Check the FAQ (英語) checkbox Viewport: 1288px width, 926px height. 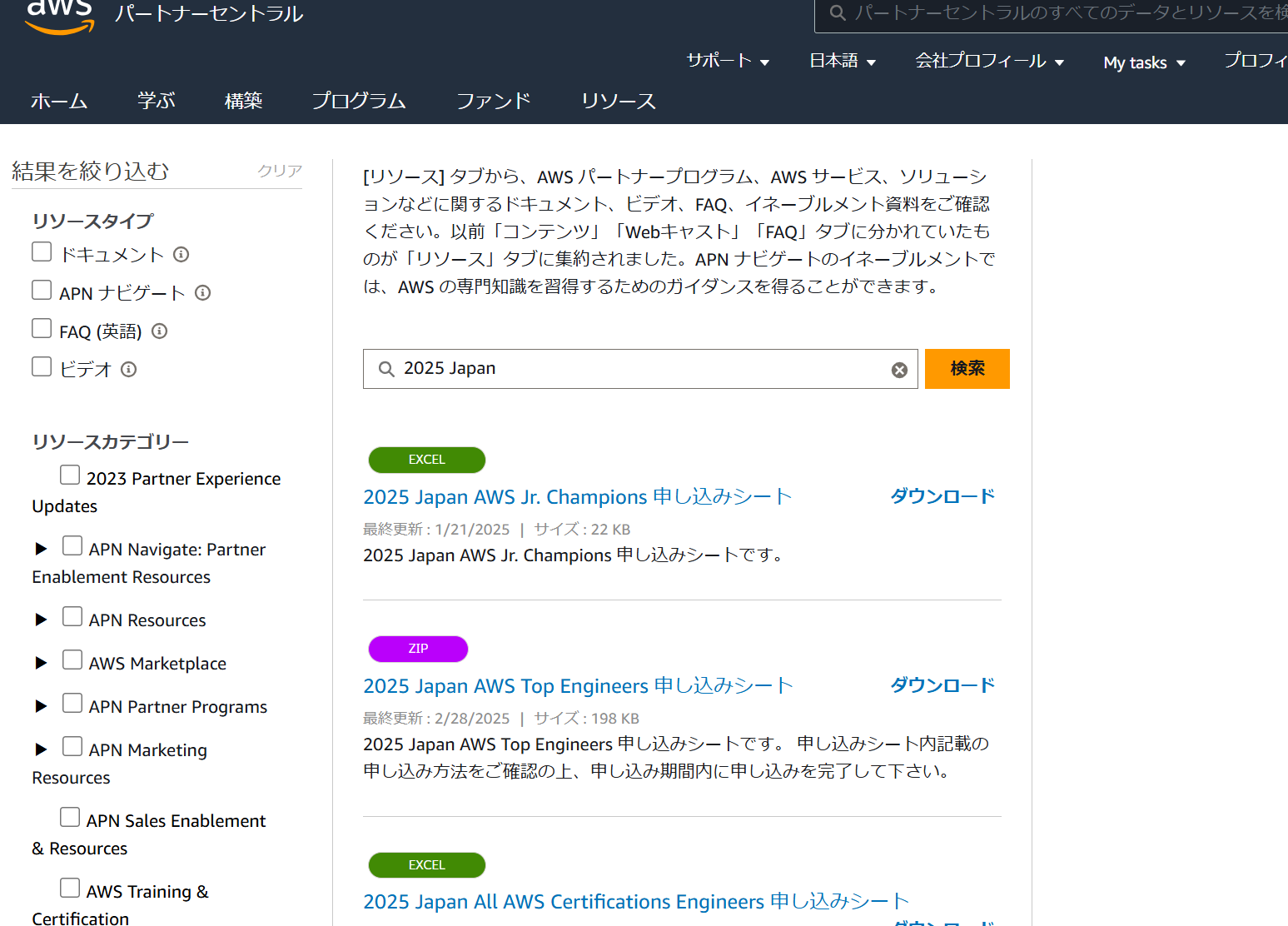click(x=42, y=328)
